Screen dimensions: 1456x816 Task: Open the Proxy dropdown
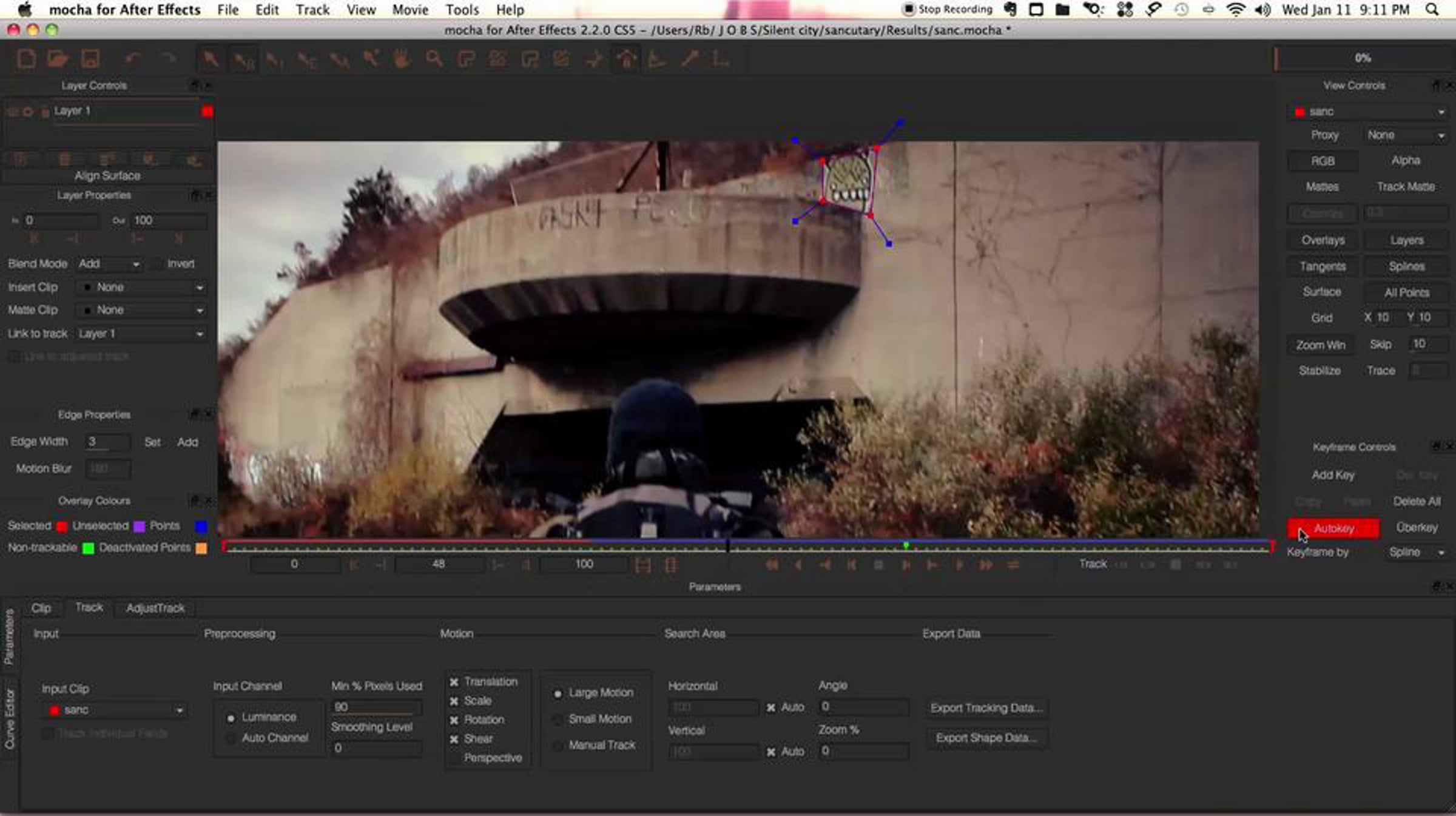[1405, 135]
